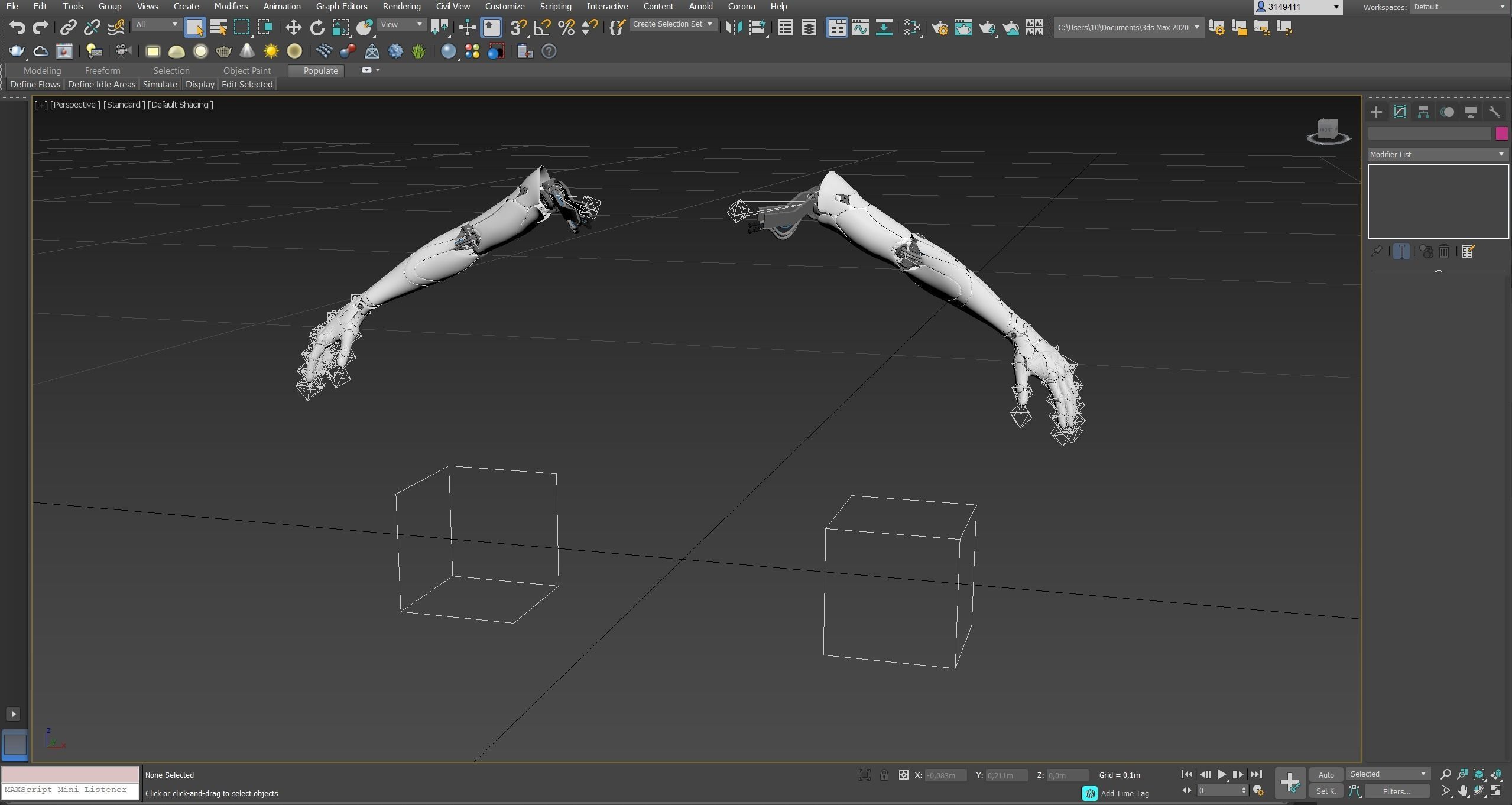The image size is (1512, 805).
Task: Click the pink object color swatch
Action: [x=1501, y=134]
